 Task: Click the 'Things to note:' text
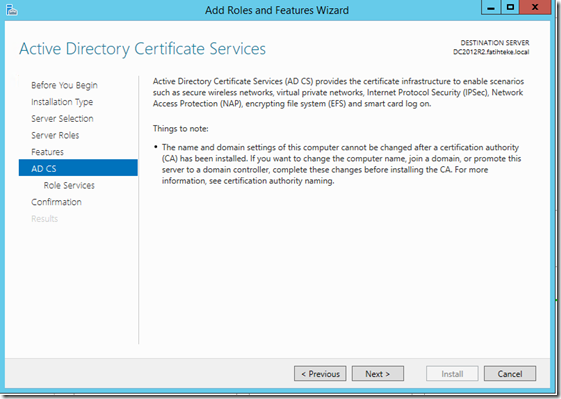coord(181,129)
